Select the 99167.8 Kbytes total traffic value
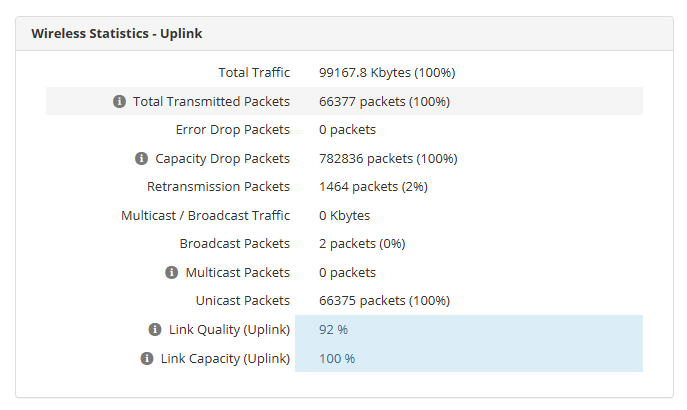The image size is (687, 410). pos(387,72)
